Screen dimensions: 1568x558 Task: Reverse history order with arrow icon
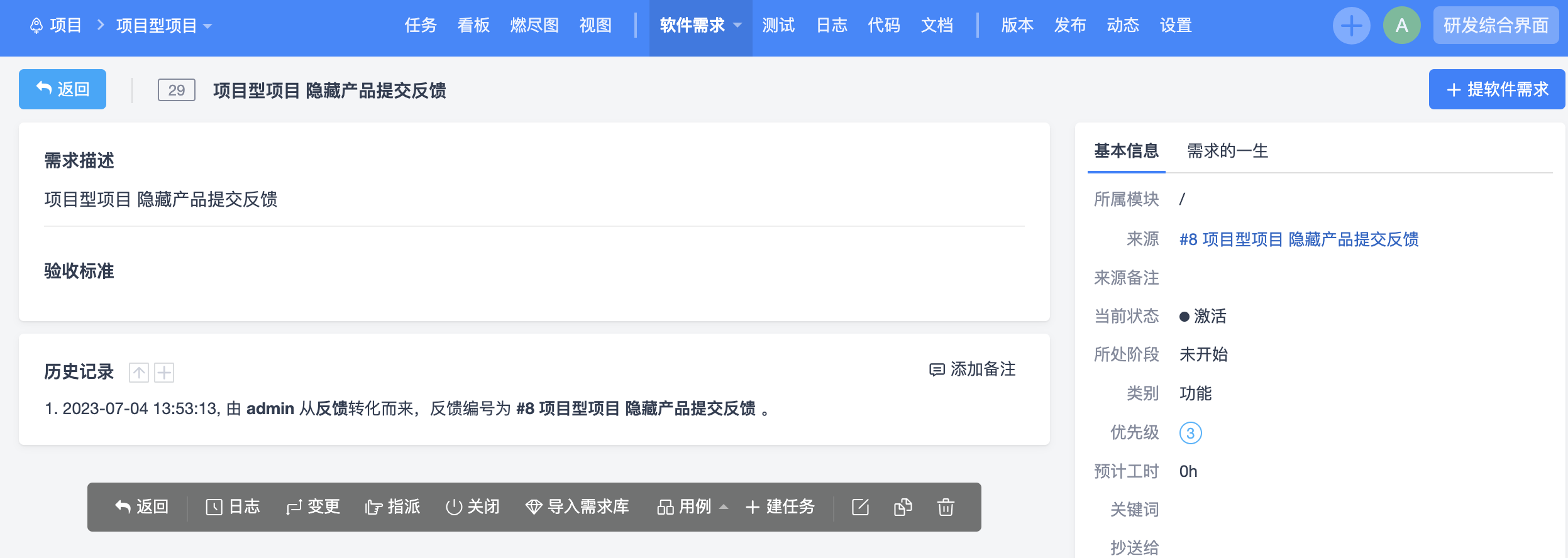click(139, 373)
